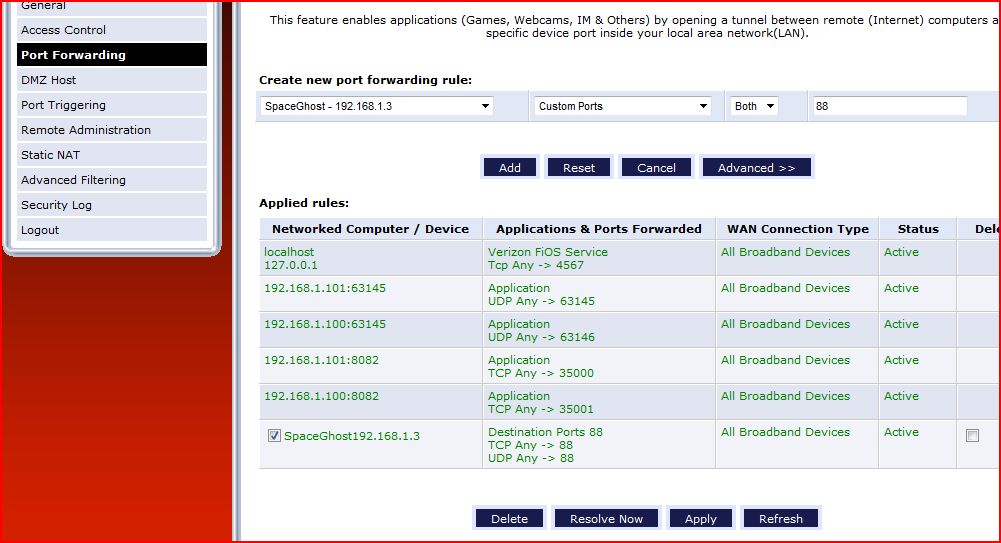Click the Delete button below rules

point(509,518)
